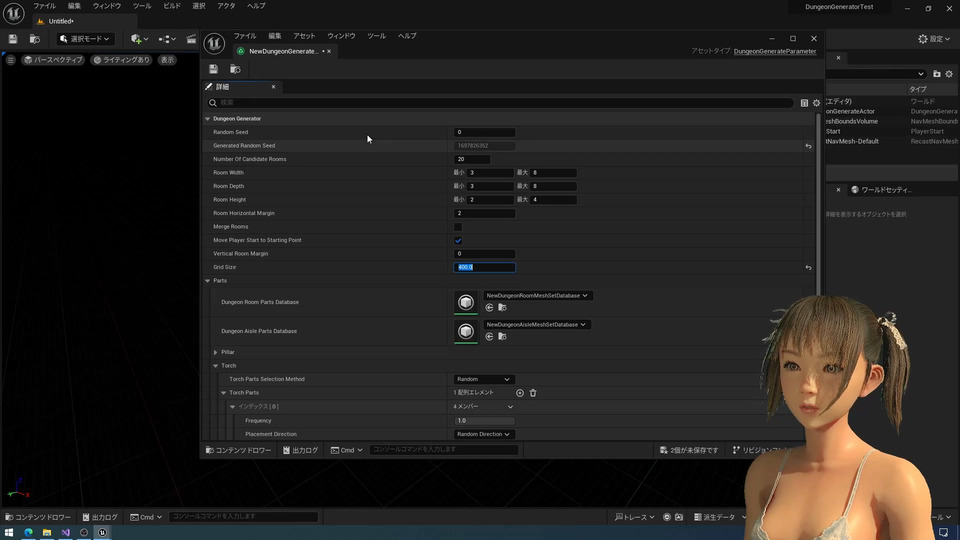This screenshot has width=960, height=540.
Task: Enable the Merge Rooms checkbox
Action: (x=458, y=227)
